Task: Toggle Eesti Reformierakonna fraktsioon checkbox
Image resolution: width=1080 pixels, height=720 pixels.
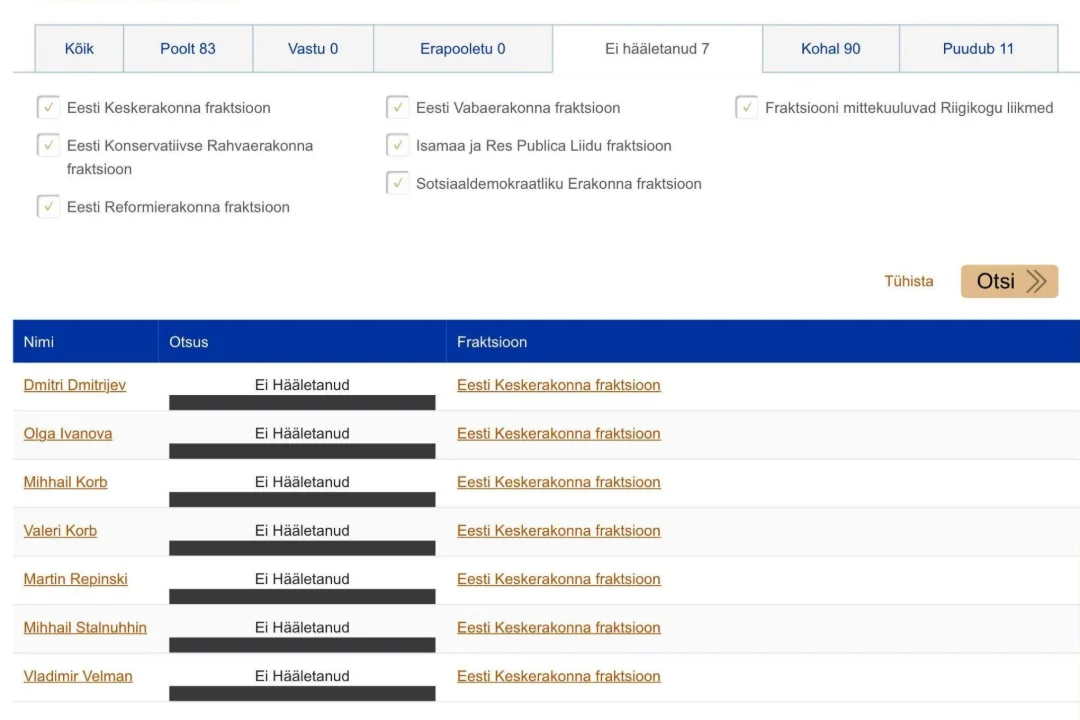Action: (x=48, y=207)
